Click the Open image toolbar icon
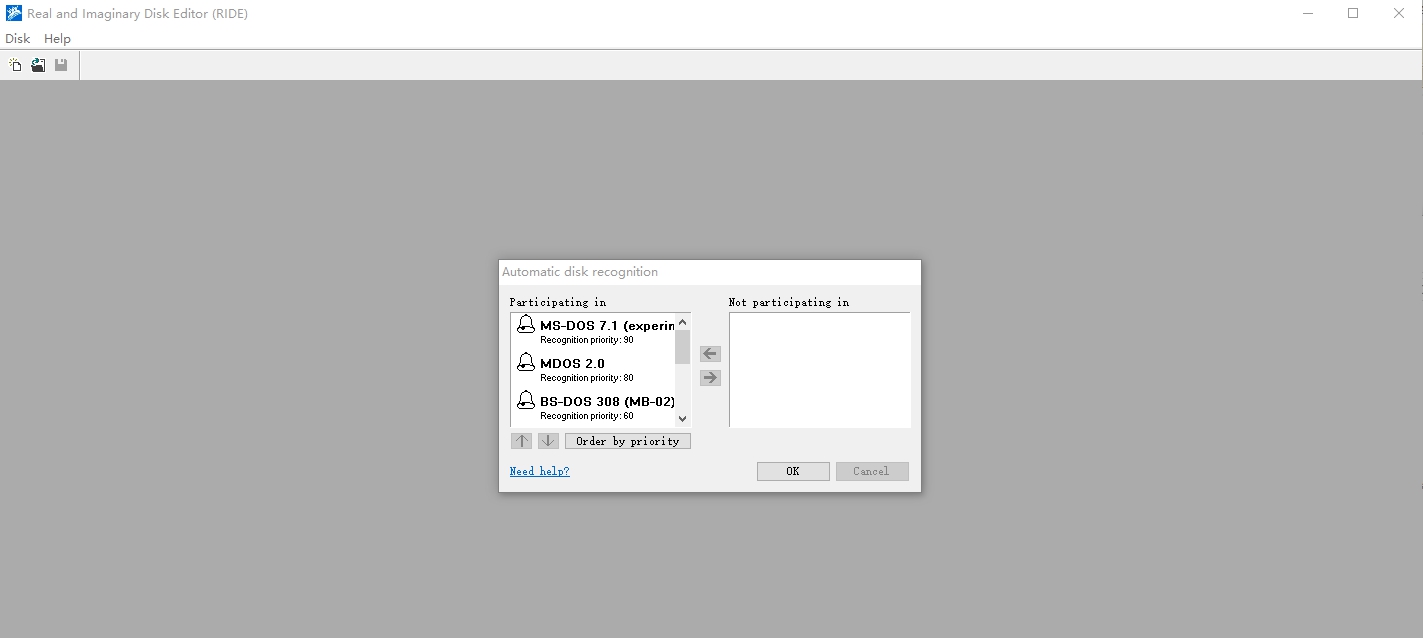This screenshot has width=1423, height=638. click(38, 65)
